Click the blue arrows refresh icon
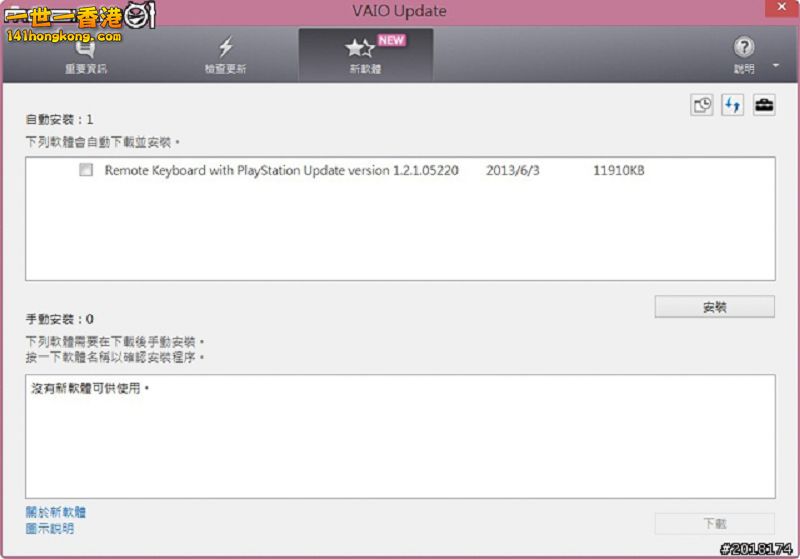The image size is (800, 559). point(733,105)
